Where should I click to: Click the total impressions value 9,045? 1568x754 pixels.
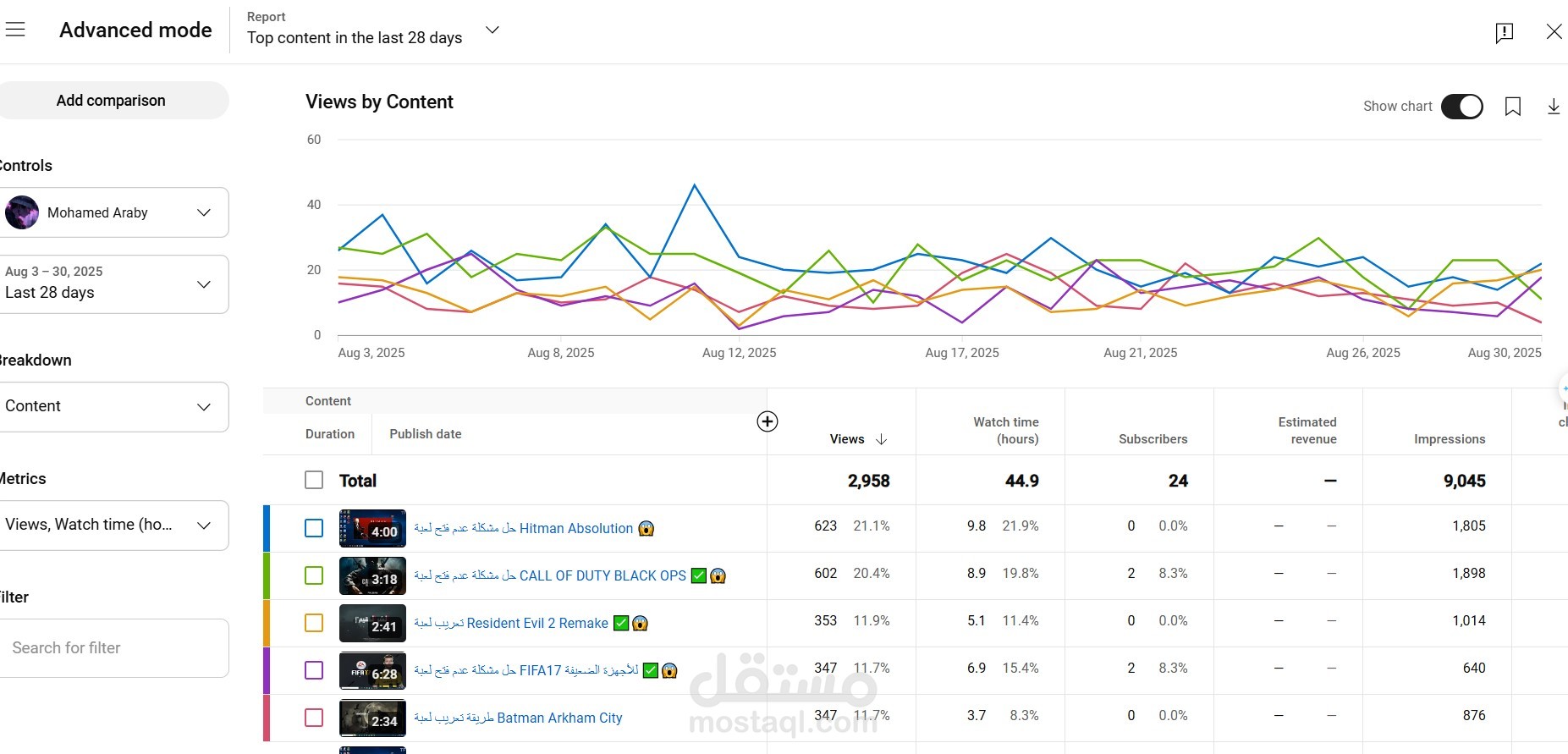[1465, 481]
